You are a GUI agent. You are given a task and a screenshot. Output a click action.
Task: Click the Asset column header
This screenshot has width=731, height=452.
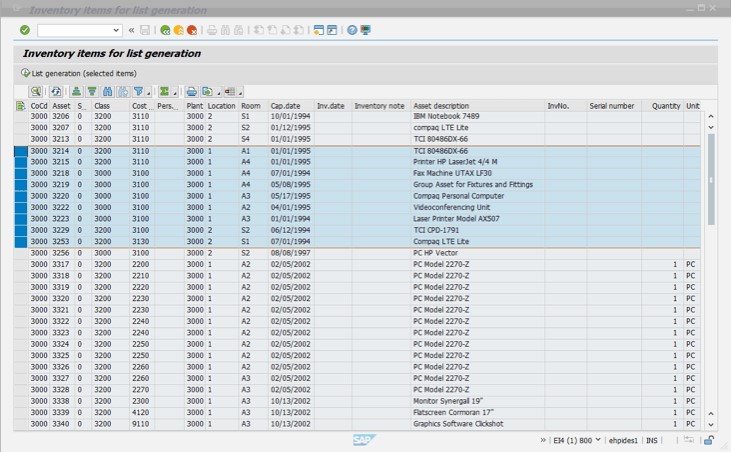61,106
